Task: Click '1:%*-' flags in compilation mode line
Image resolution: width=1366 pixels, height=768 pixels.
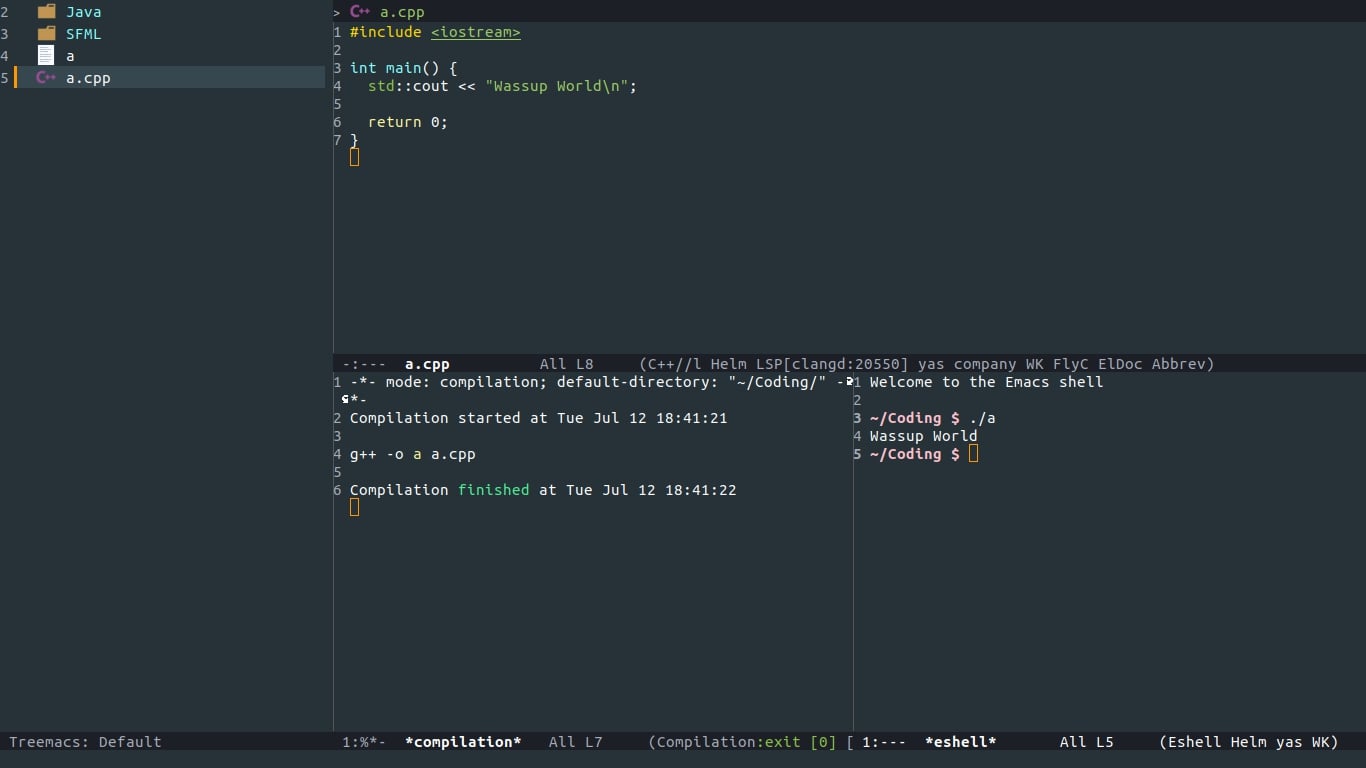Action: (364, 742)
